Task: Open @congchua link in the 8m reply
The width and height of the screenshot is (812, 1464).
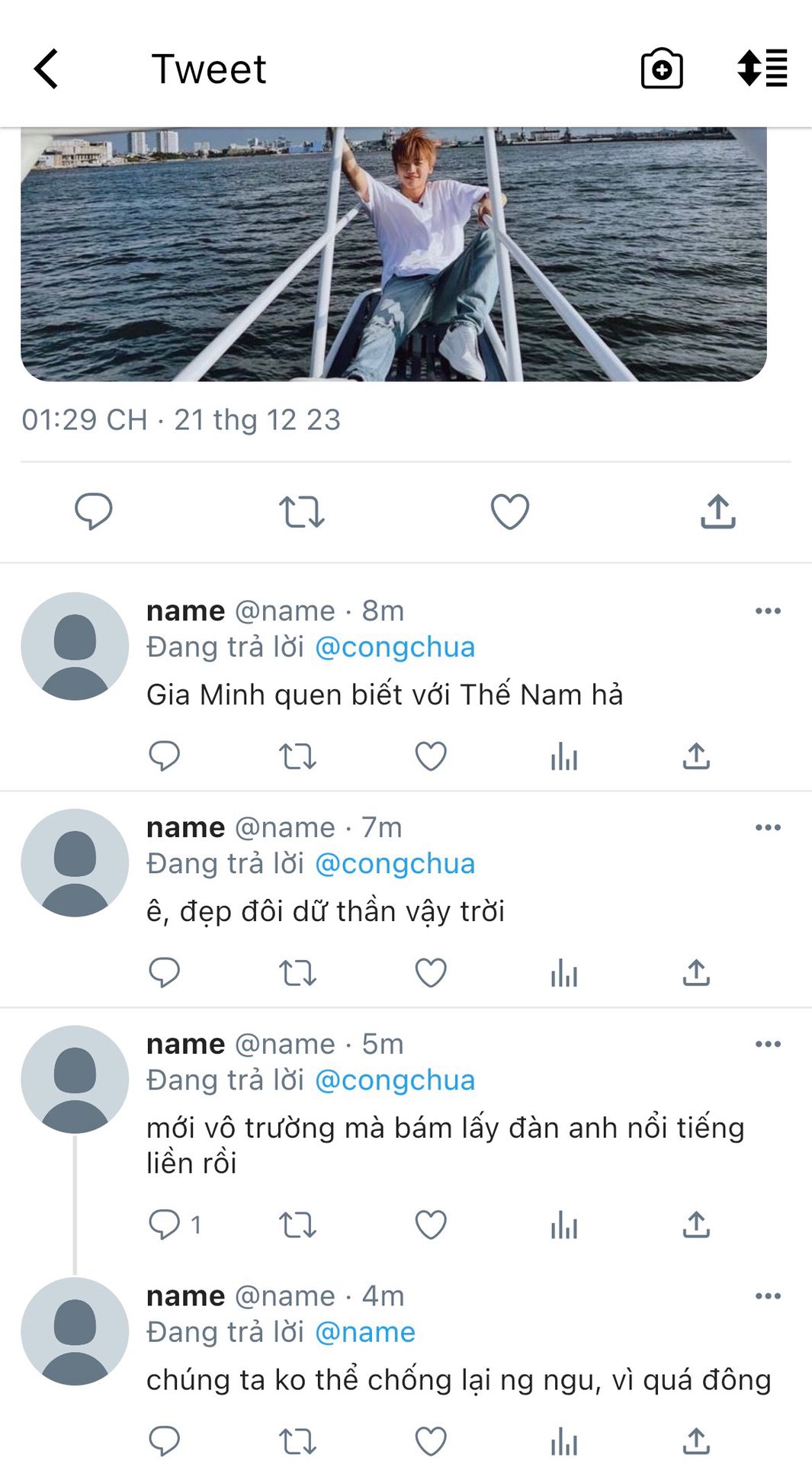Action: (395, 647)
